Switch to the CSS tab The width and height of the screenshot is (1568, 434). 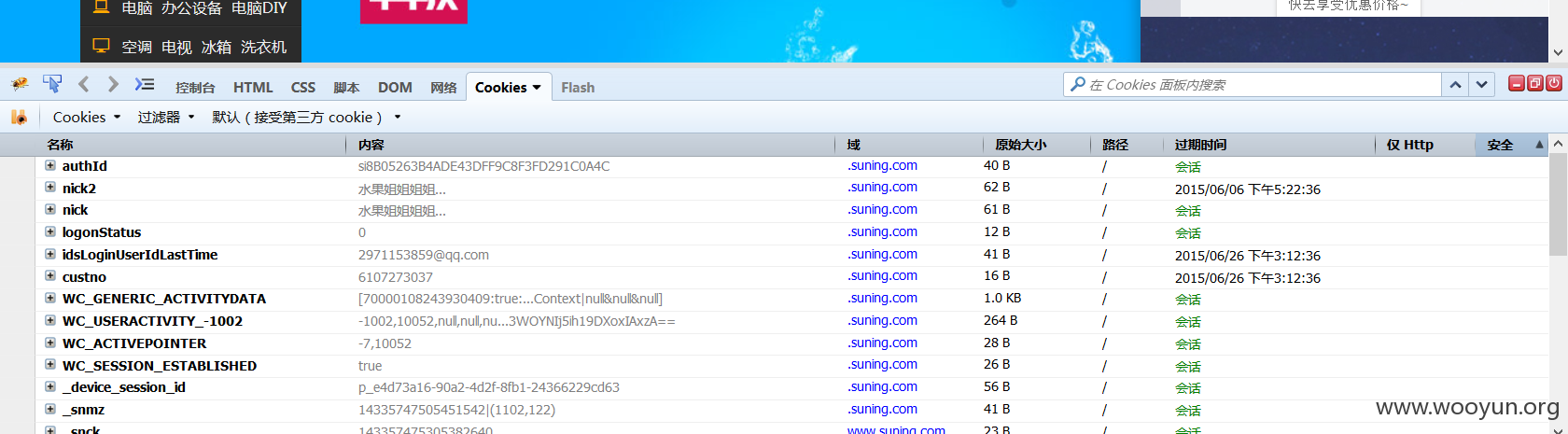click(303, 87)
